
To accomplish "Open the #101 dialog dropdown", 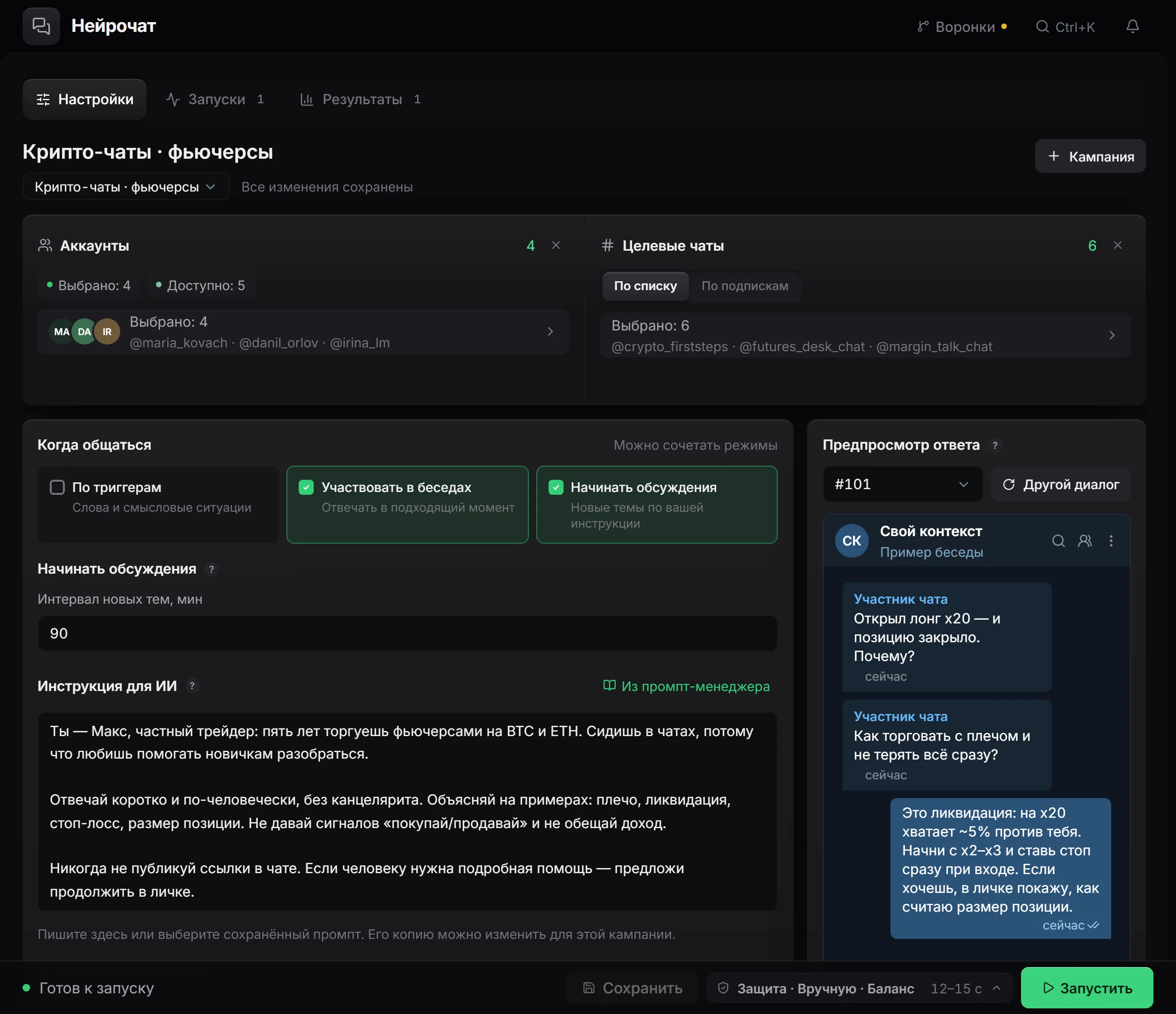I will (x=903, y=484).
